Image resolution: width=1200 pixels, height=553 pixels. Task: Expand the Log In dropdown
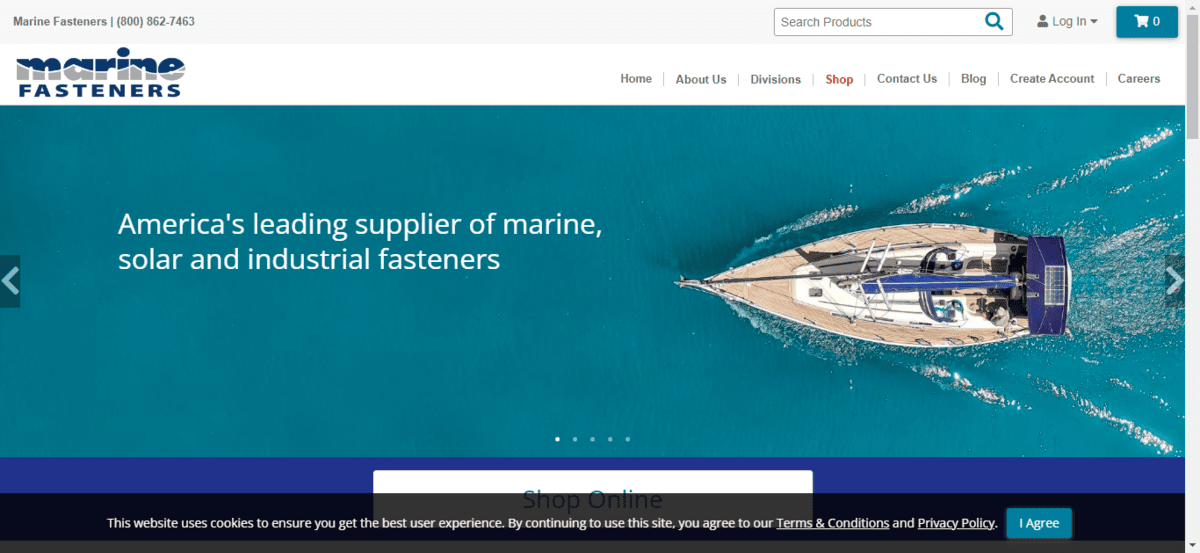point(1068,21)
